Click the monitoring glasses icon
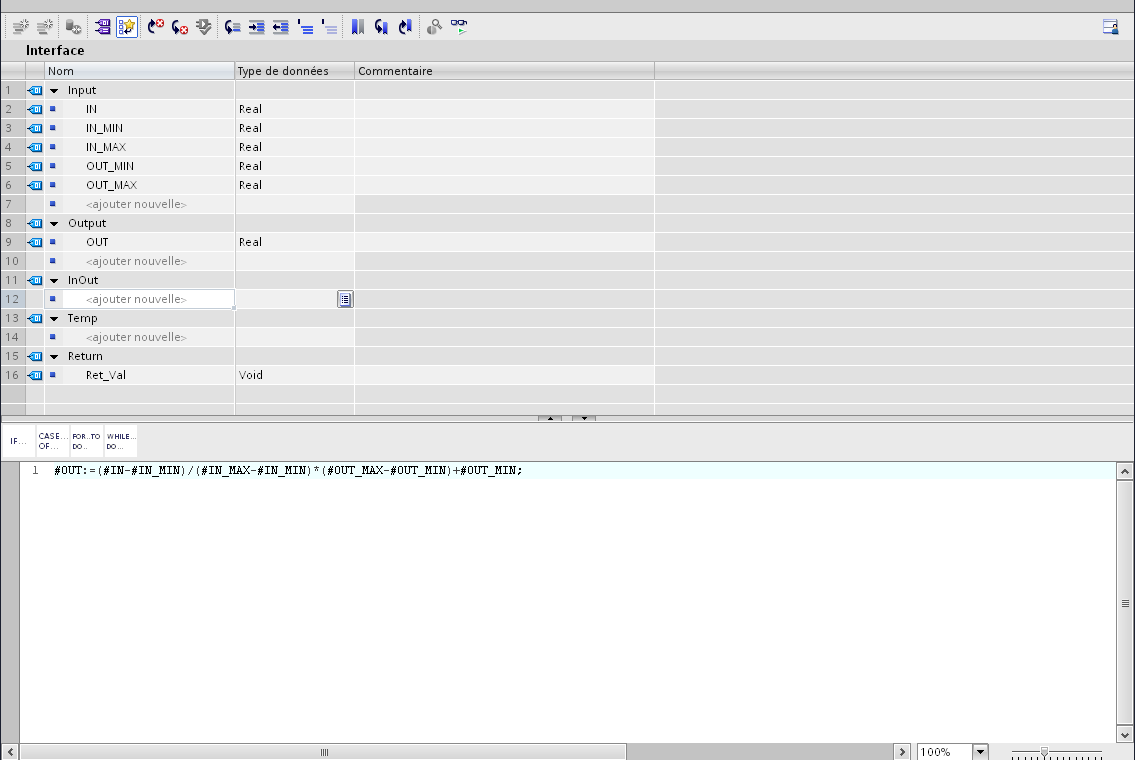 (459, 27)
